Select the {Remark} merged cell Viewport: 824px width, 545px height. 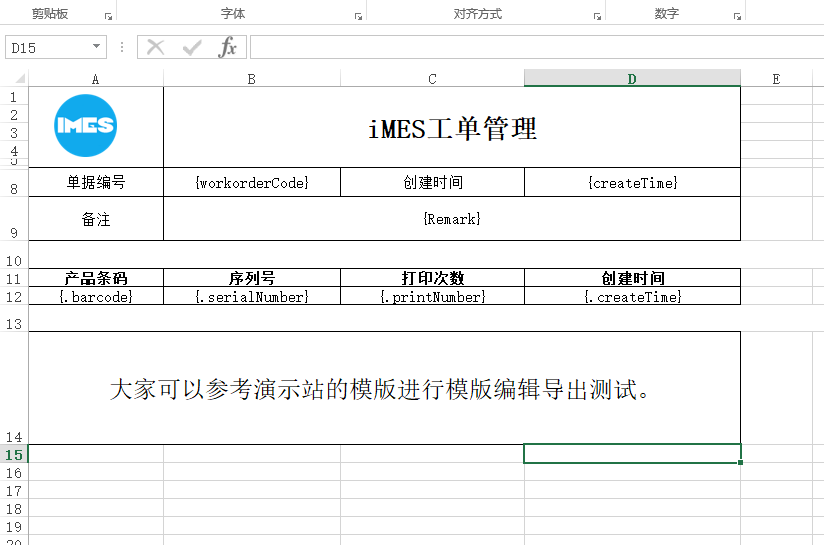(452, 219)
